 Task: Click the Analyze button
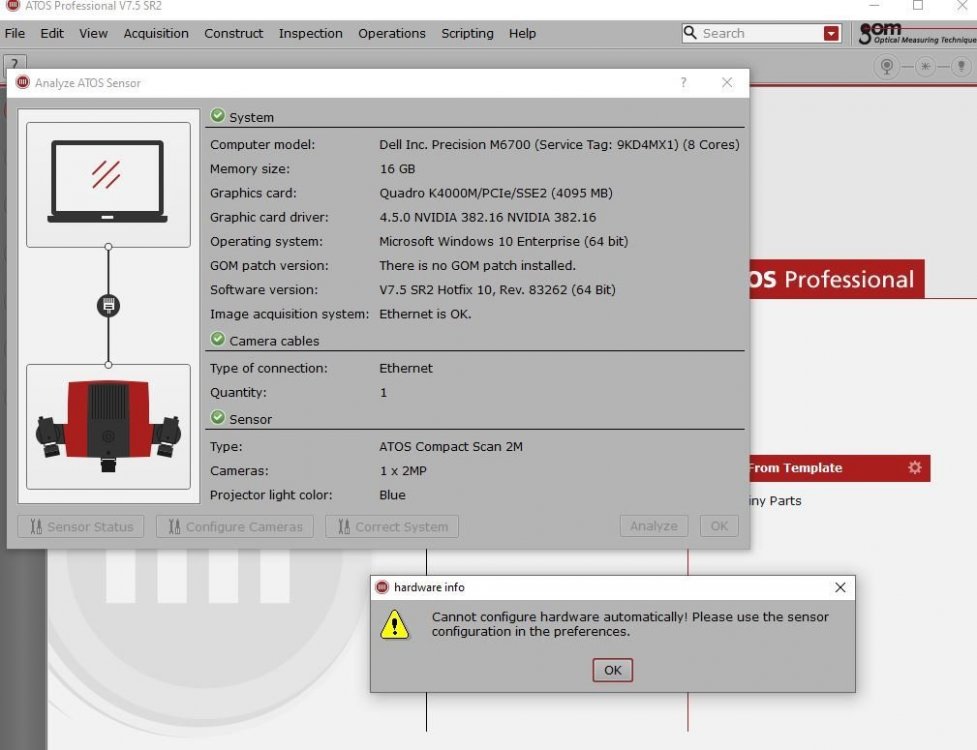(x=653, y=525)
